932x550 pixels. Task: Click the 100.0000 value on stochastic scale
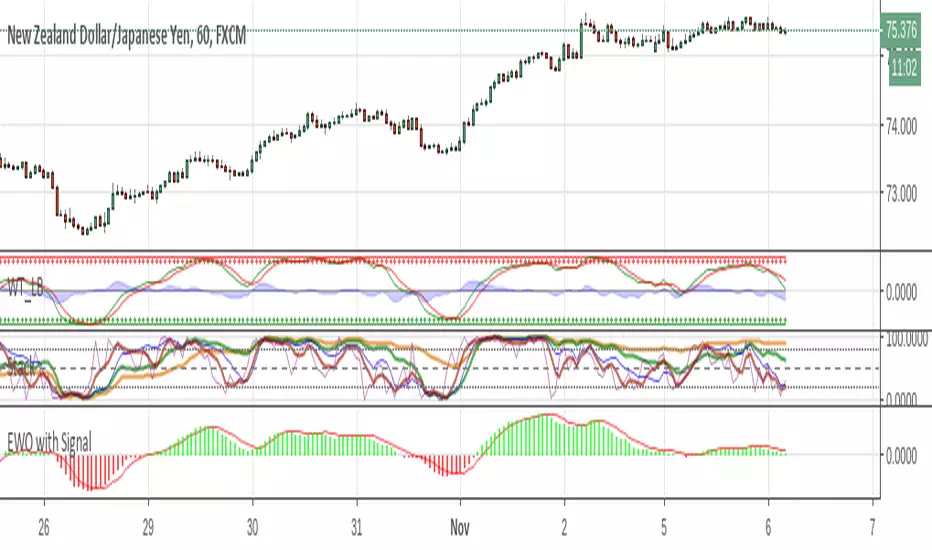(906, 340)
